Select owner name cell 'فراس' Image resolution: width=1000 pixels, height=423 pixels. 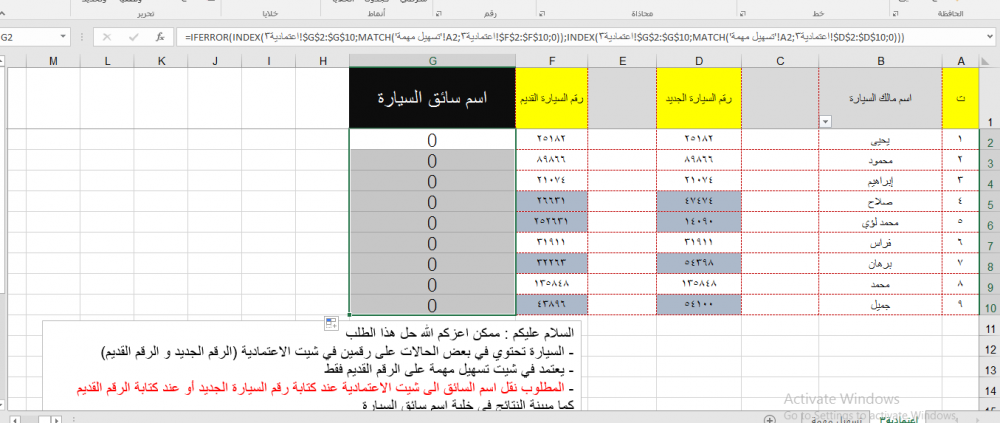[x=881, y=243]
